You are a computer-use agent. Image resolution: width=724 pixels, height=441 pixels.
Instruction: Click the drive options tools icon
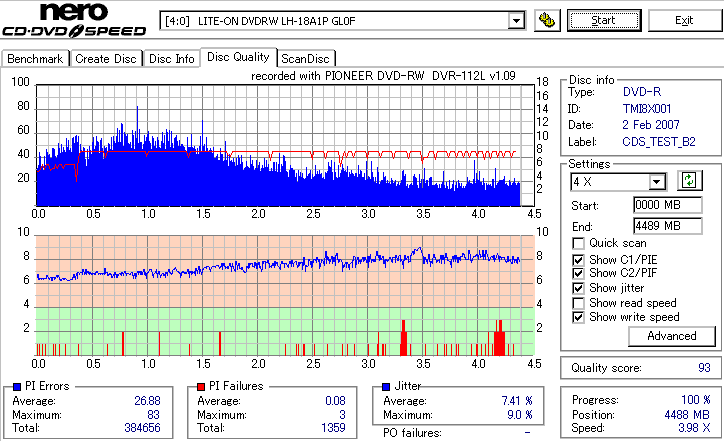click(547, 21)
